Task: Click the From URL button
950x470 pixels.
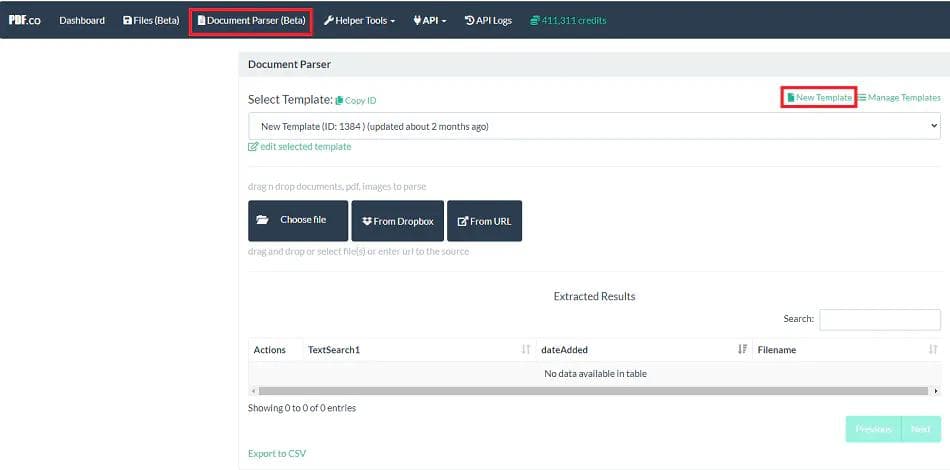Action: coord(484,221)
